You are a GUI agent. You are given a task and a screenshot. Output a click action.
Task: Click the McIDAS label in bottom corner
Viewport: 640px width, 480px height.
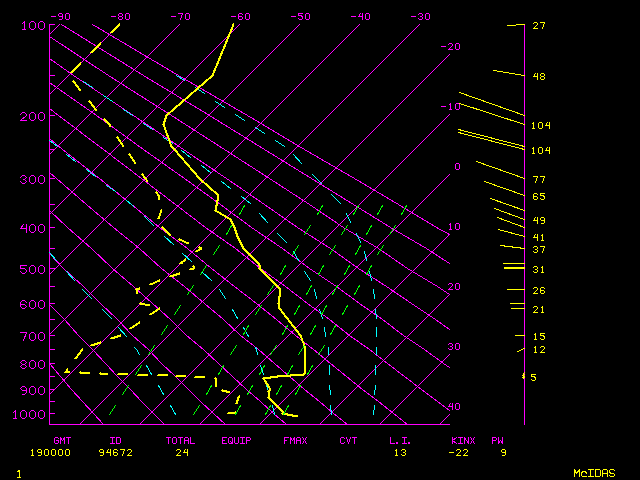tap(594, 472)
